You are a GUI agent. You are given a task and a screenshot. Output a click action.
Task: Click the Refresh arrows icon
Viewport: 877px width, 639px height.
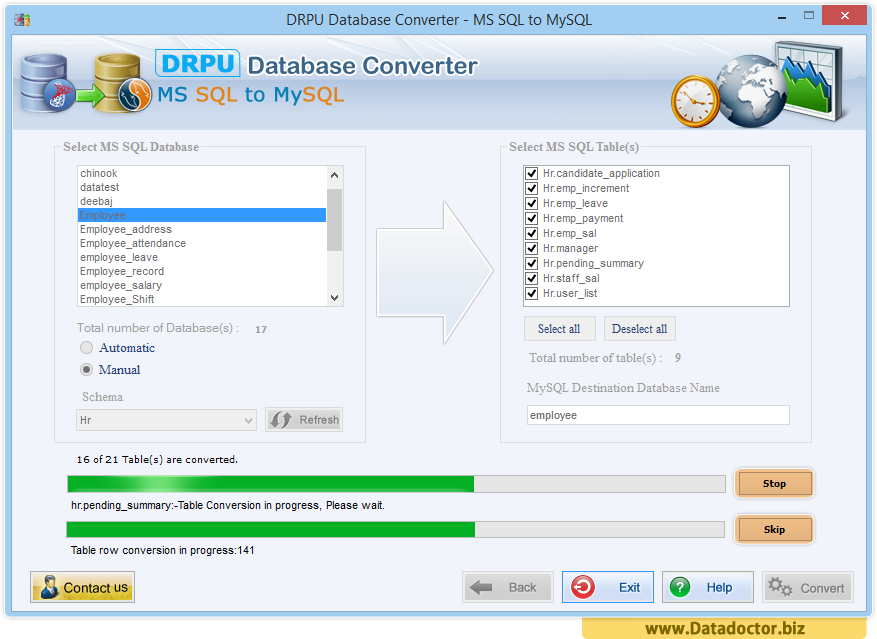coord(281,420)
